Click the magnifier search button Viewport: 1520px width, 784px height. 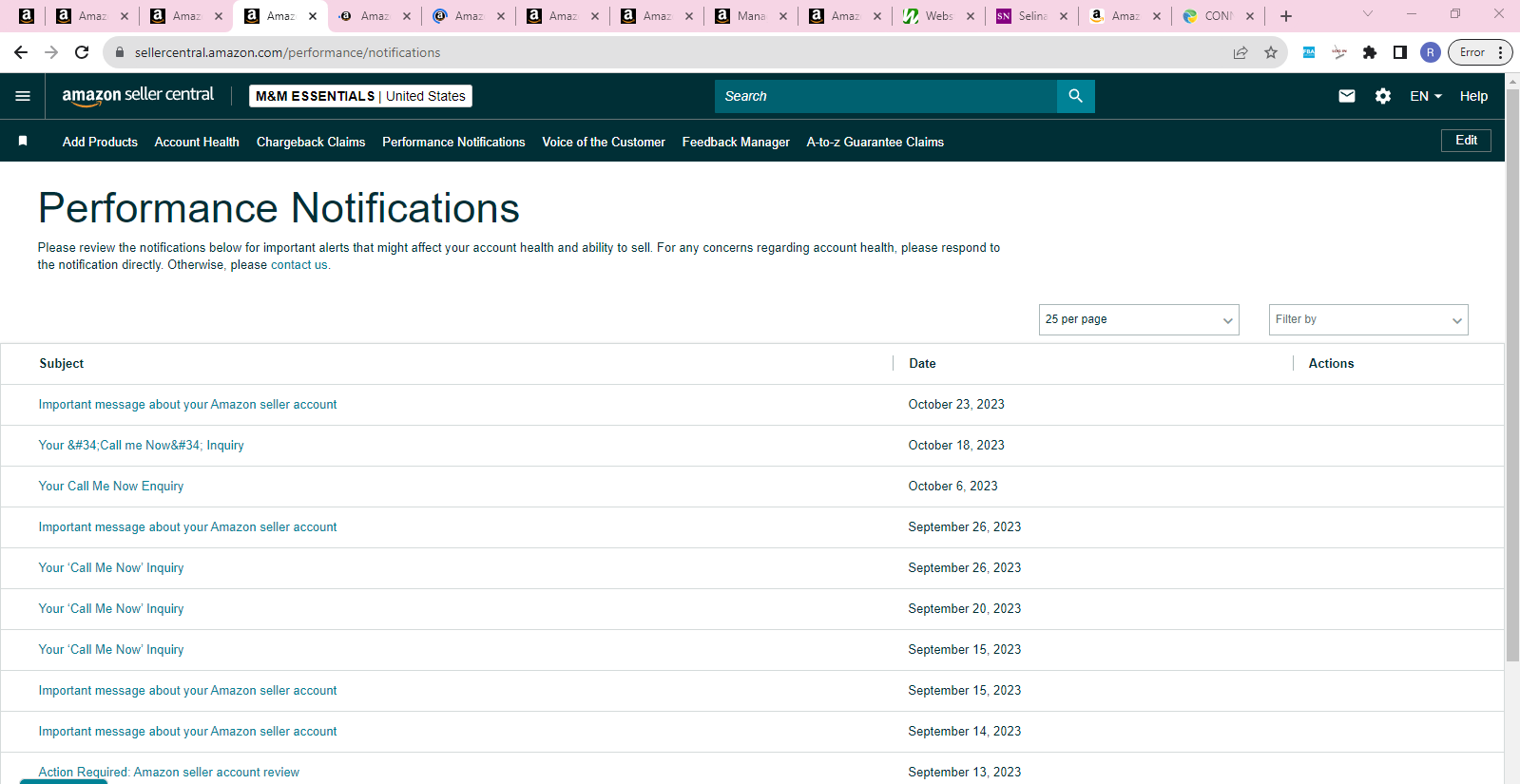[1075, 96]
